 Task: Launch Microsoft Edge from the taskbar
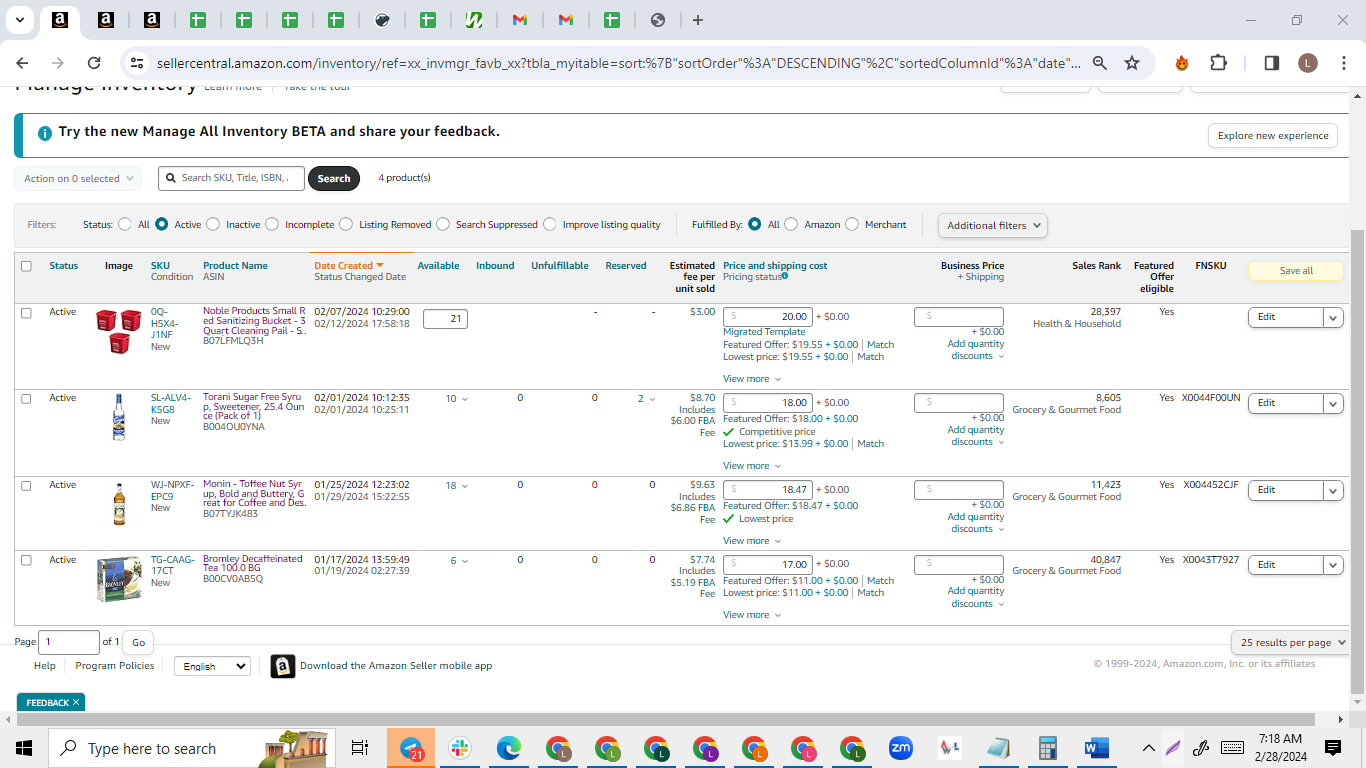tap(509, 748)
